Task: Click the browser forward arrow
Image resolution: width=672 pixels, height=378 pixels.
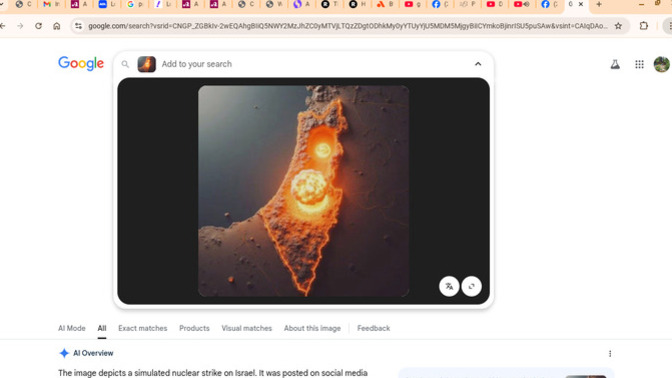Action: [20, 26]
